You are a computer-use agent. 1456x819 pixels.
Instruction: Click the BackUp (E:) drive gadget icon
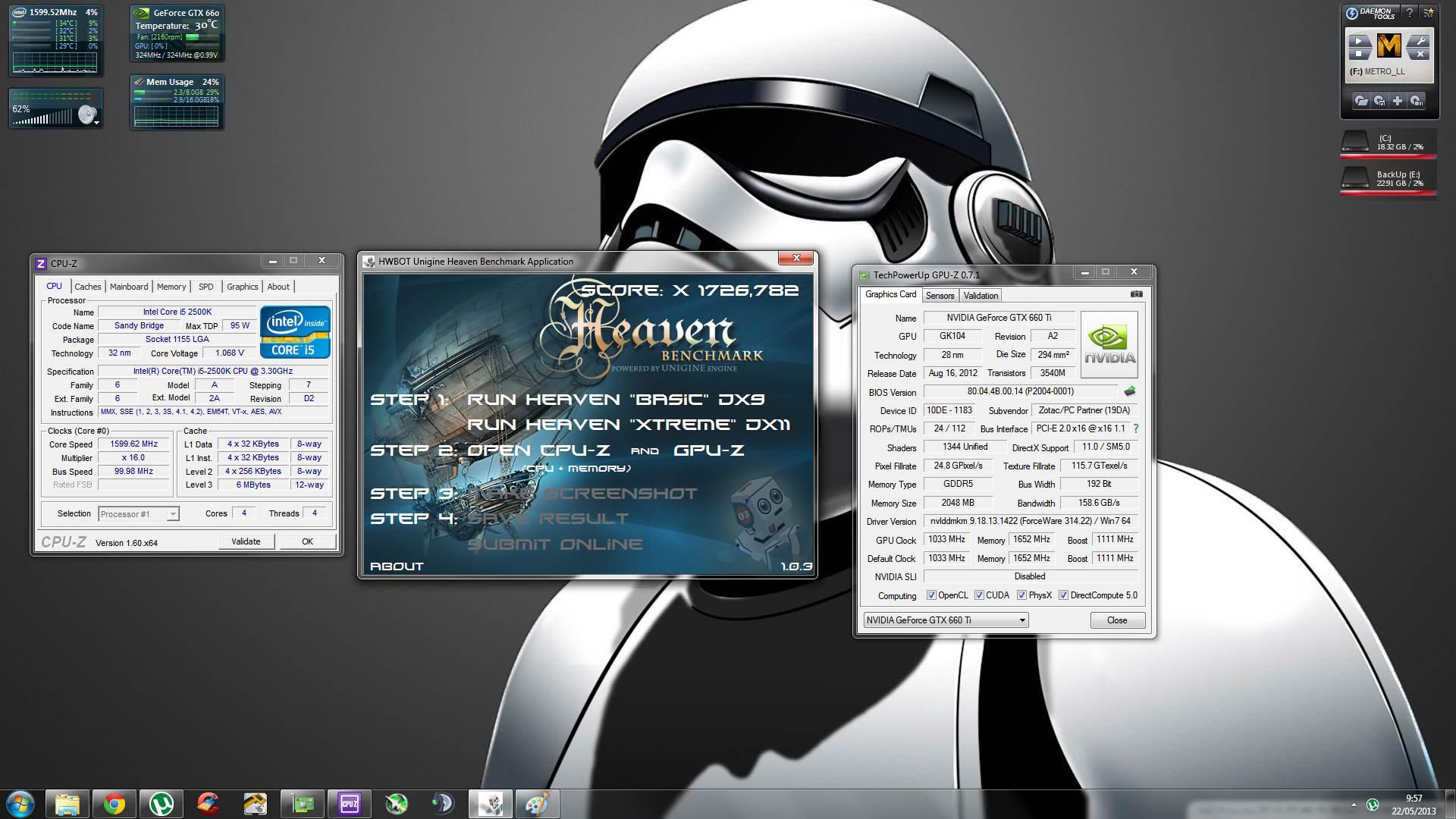(x=1356, y=179)
